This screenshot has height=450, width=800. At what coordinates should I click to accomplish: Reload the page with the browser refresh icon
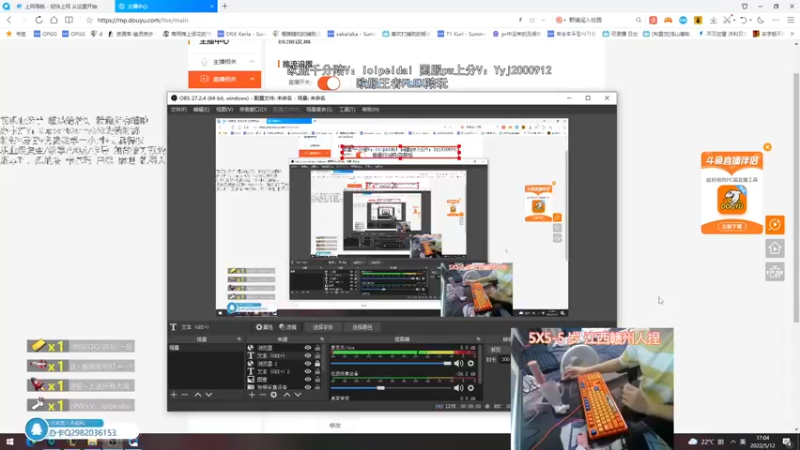click(39, 20)
